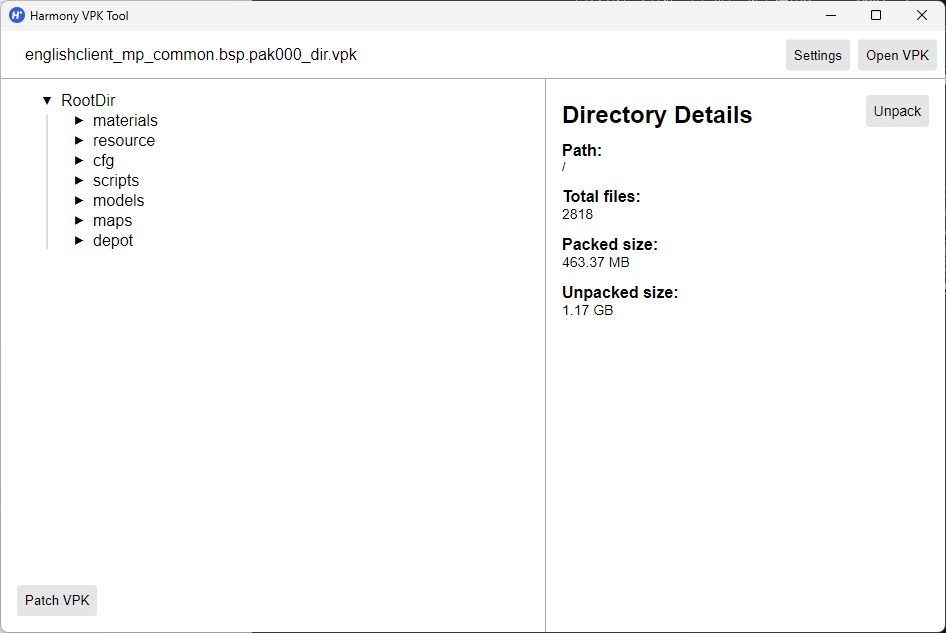Select the materials folder label

125,121
